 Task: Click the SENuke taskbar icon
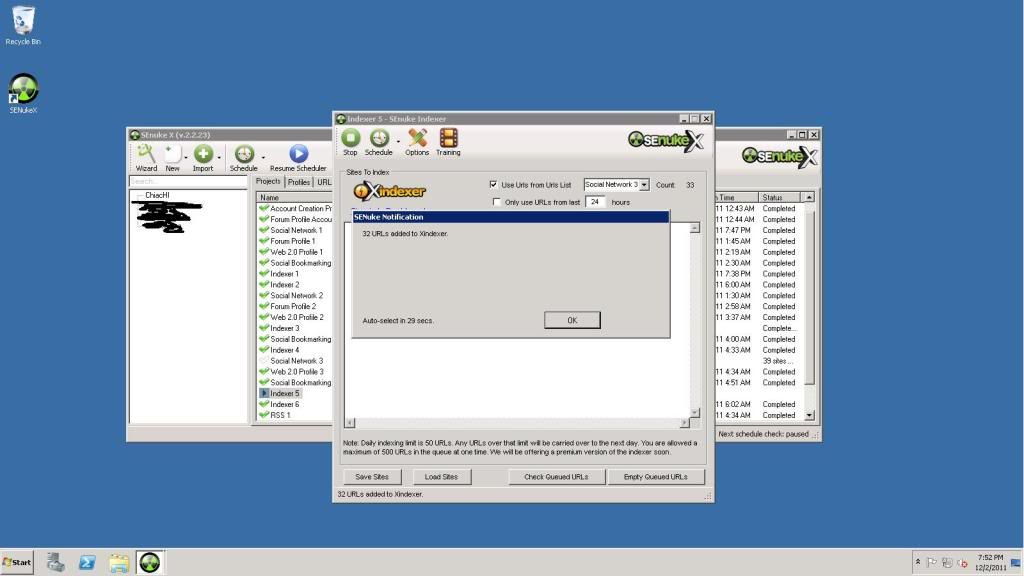150,562
